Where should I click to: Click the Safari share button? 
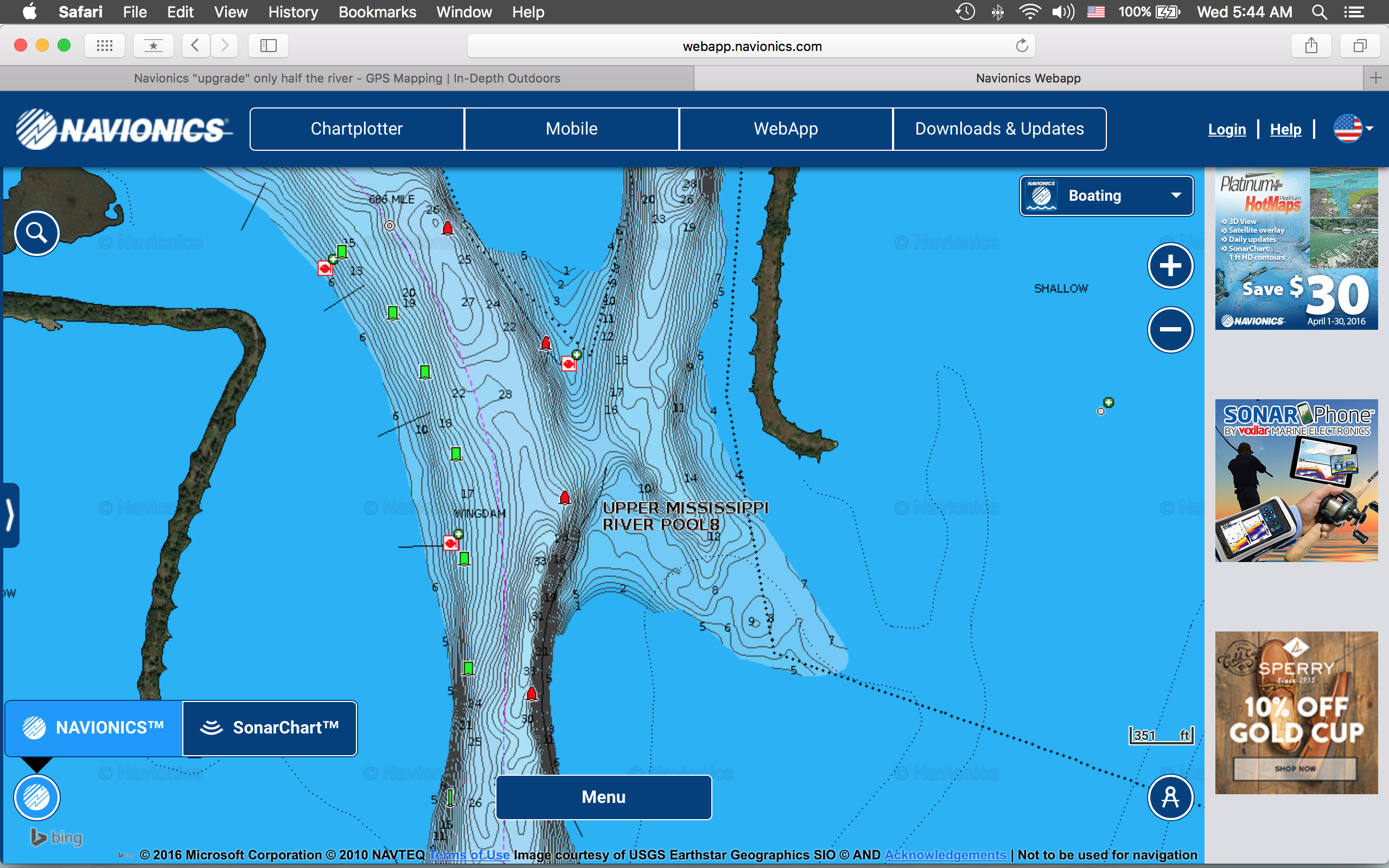(x=1311, y=46)
